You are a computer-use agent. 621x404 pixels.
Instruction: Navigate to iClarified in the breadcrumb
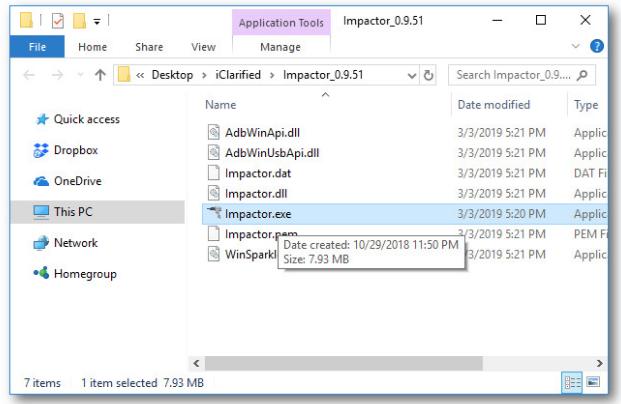pos(238,74)
